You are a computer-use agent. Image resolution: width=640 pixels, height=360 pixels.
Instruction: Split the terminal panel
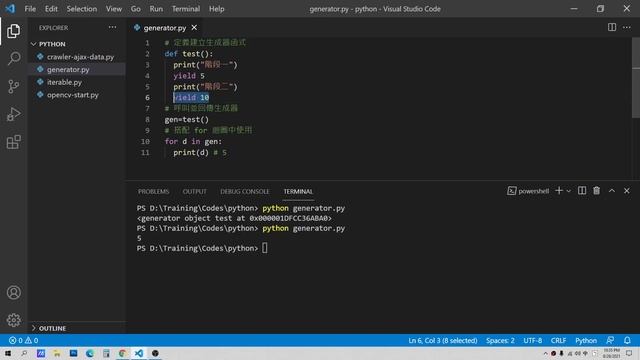click(582, 191)
